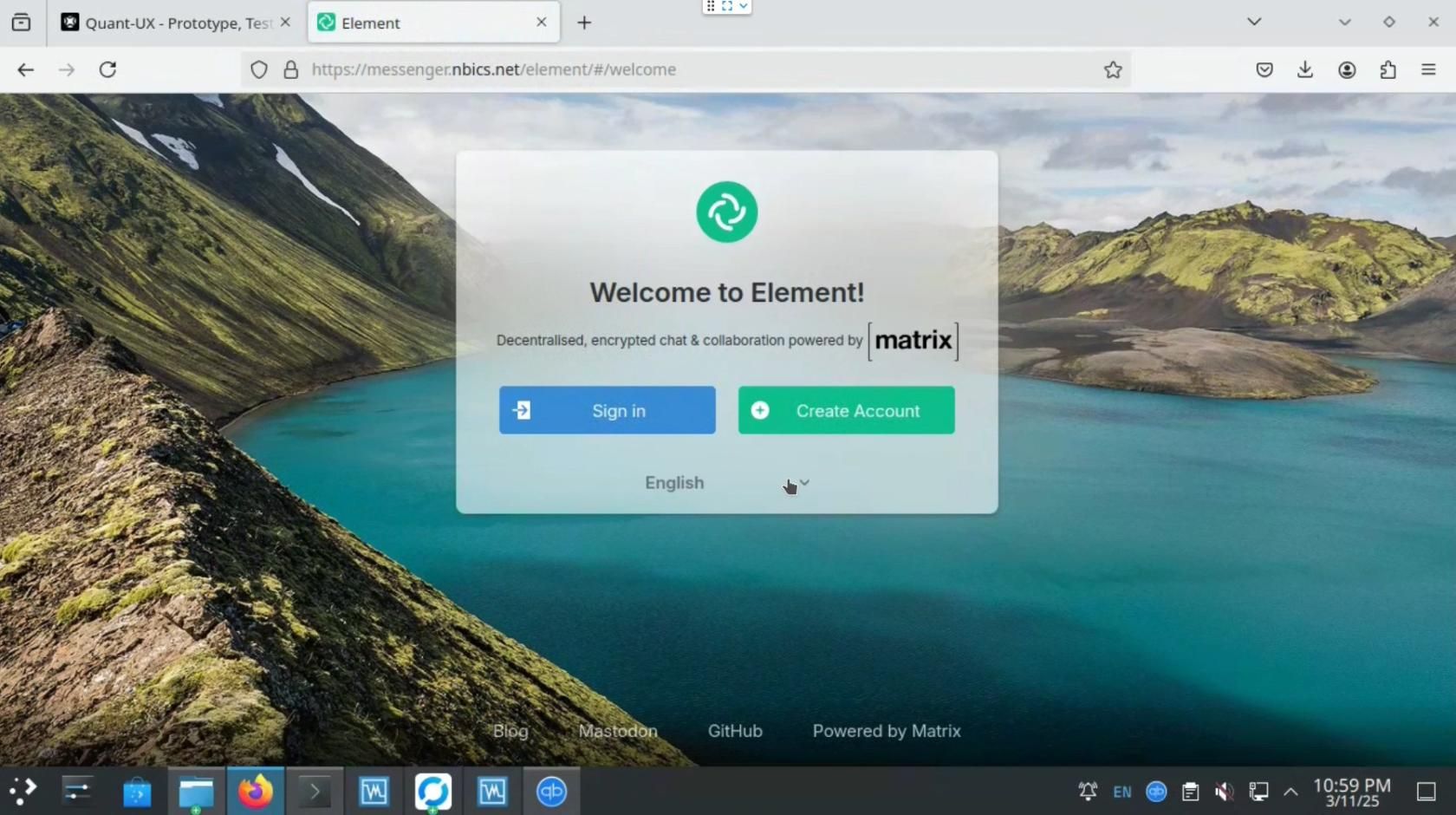This screenshot has width=1456, height=815.
Task: Open the extensions puzzle icon
Action: (1388, 69)
